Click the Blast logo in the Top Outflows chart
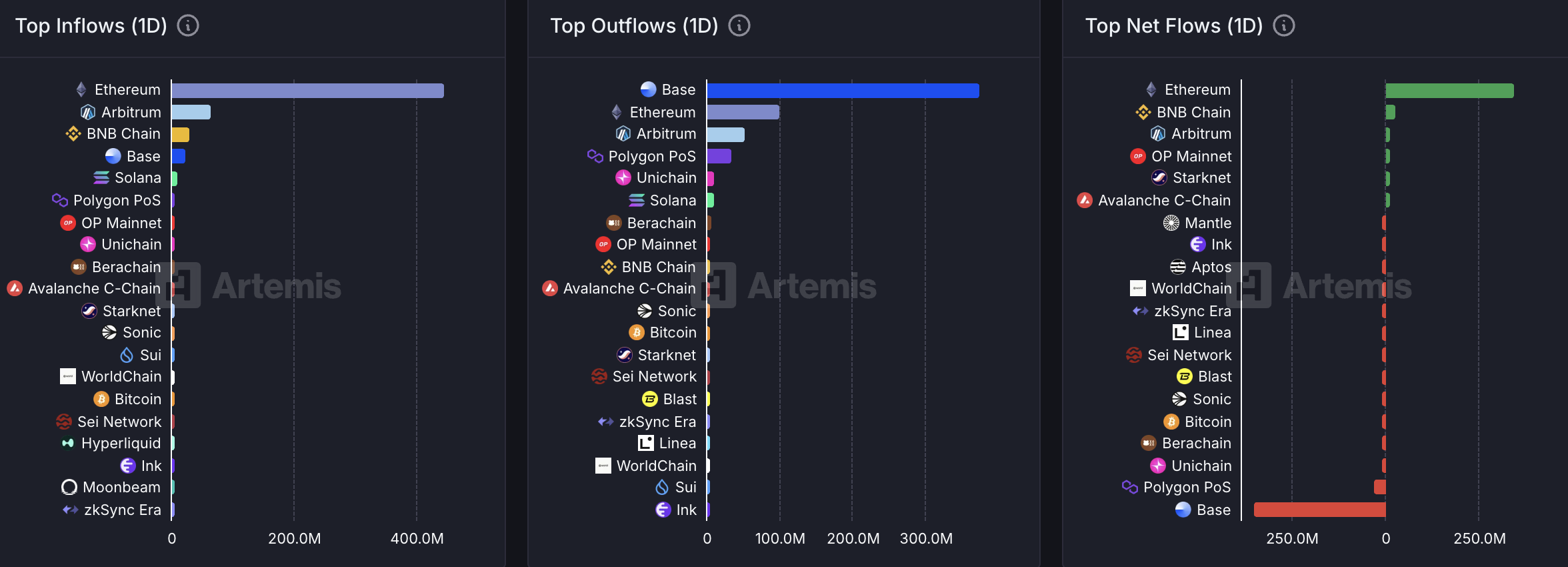1568x567 pixels. point(650,399)
